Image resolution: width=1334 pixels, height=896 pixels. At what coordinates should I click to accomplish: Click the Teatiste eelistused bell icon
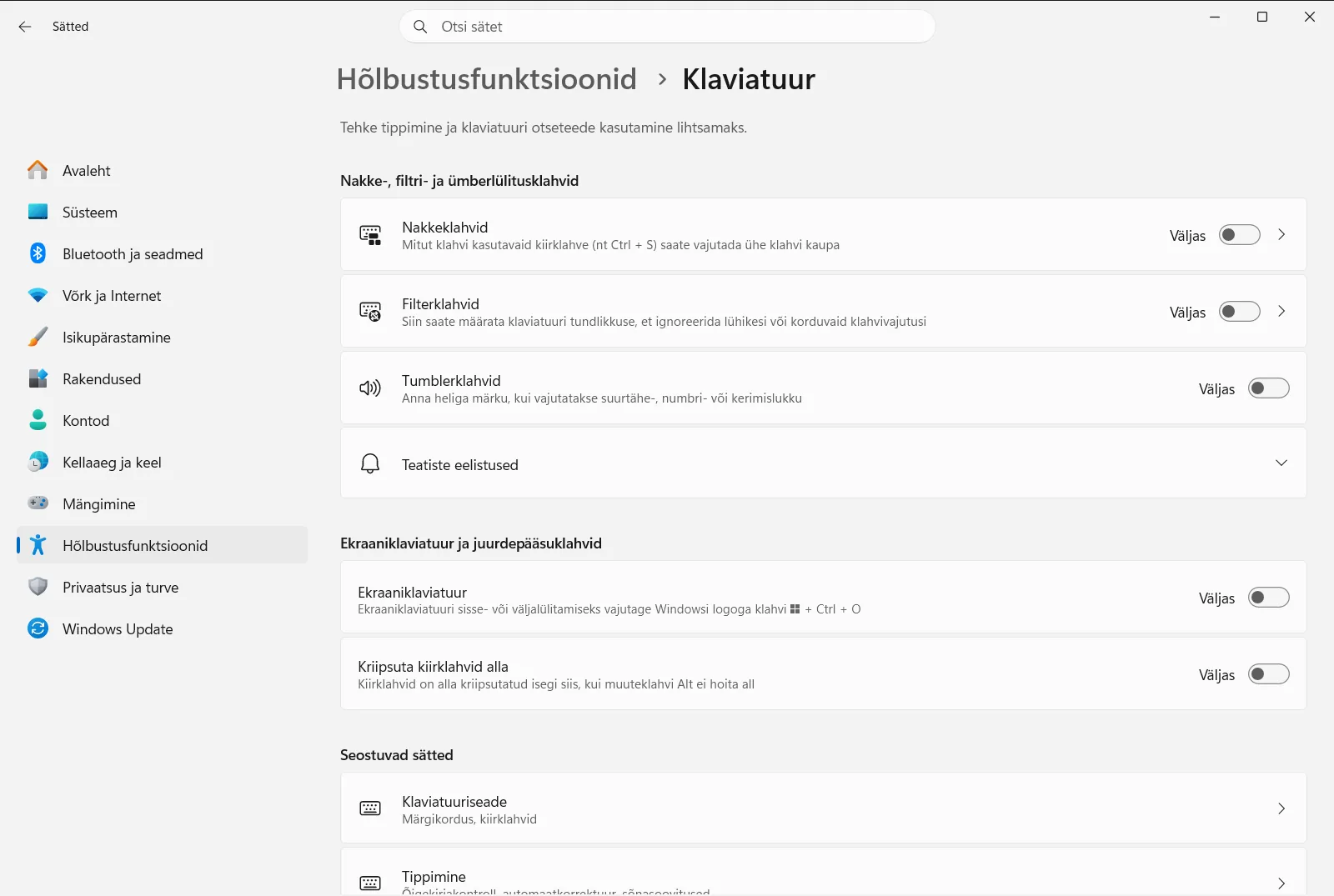tap(370, 463)
